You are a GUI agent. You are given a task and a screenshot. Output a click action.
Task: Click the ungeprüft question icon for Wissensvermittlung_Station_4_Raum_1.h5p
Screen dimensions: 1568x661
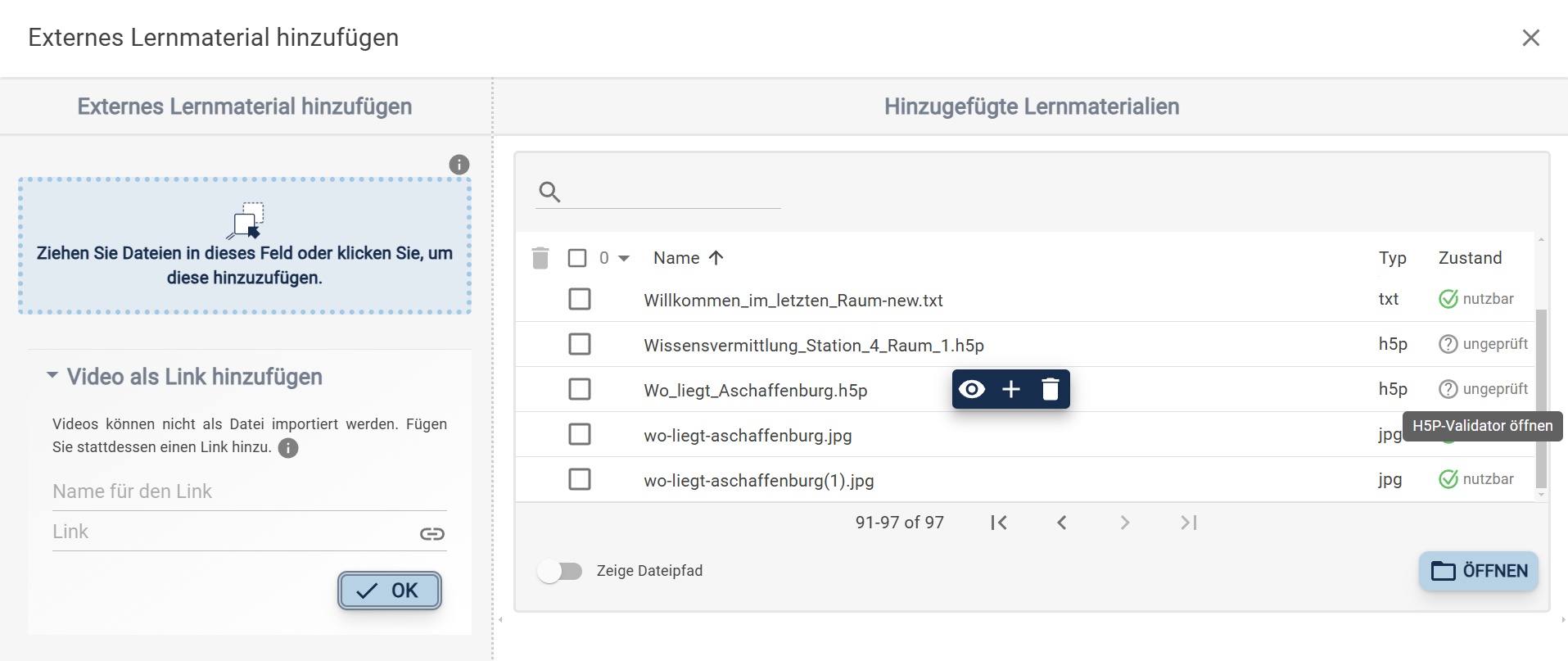click(x=1448, y=344)
